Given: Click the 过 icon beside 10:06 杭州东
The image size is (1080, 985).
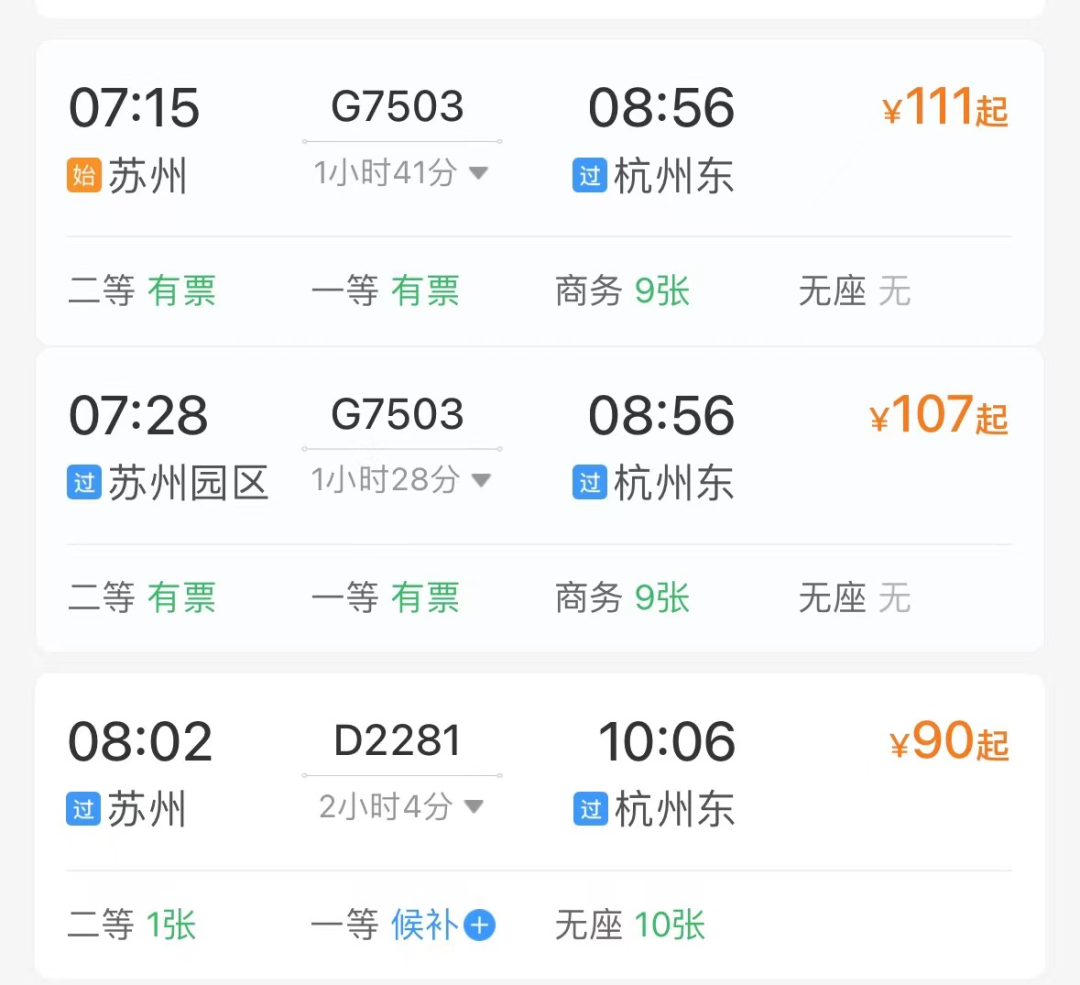Looking at the screenshot, I should pyautogui.click(x=591, y=808).
